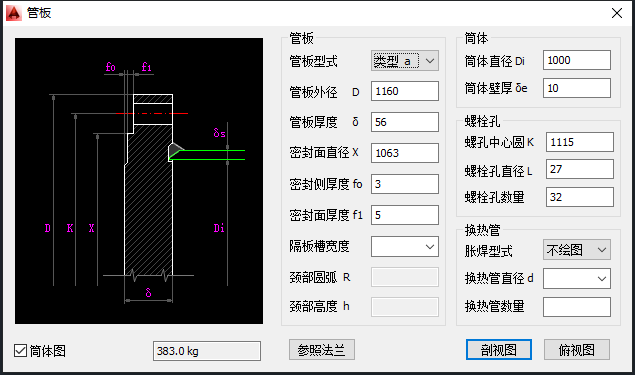Click the disabled 颈部圆弧 R field
Viewport: 635px width, 375px height.
405,277
